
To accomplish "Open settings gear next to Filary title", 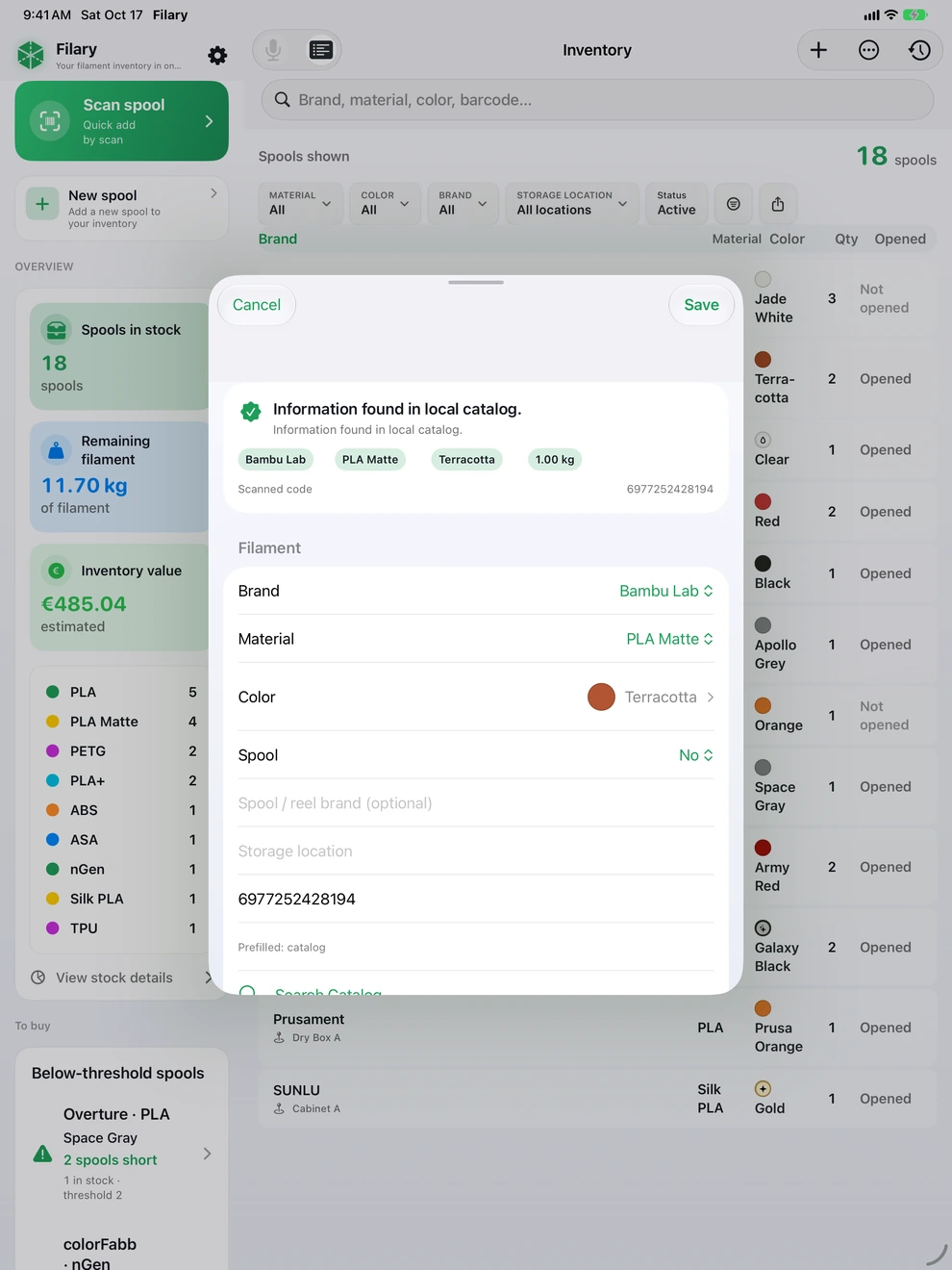I will coord(218,56).
